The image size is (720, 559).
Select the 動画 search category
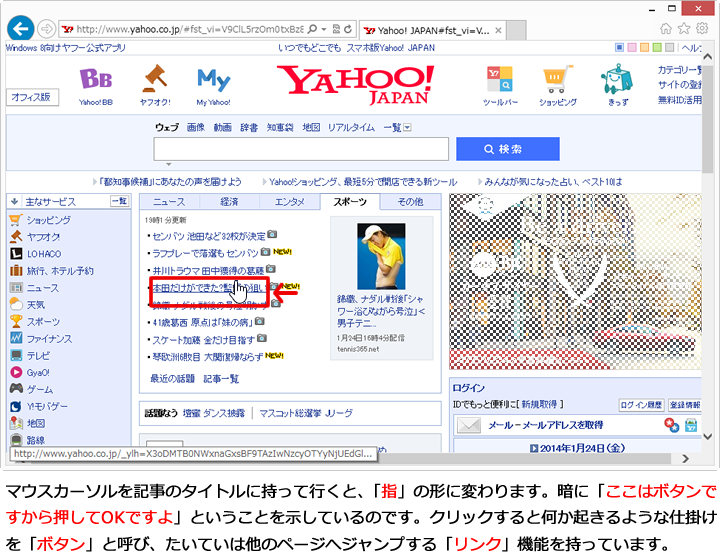click(x=223, y=127)
